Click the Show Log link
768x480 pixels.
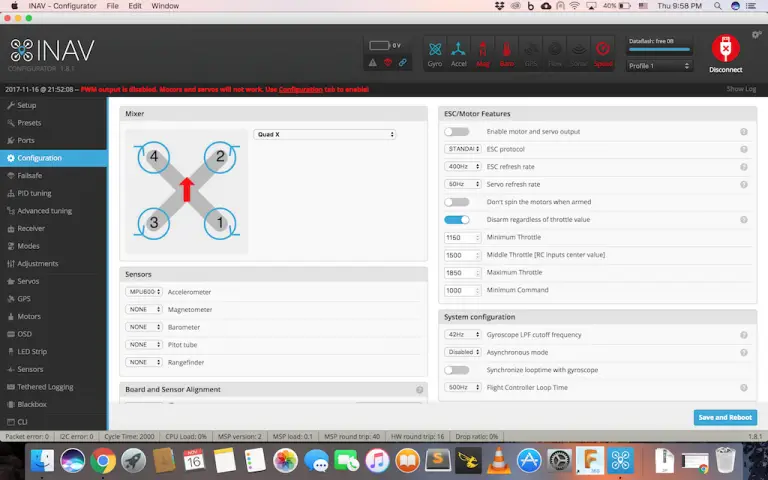coord(741,89)
